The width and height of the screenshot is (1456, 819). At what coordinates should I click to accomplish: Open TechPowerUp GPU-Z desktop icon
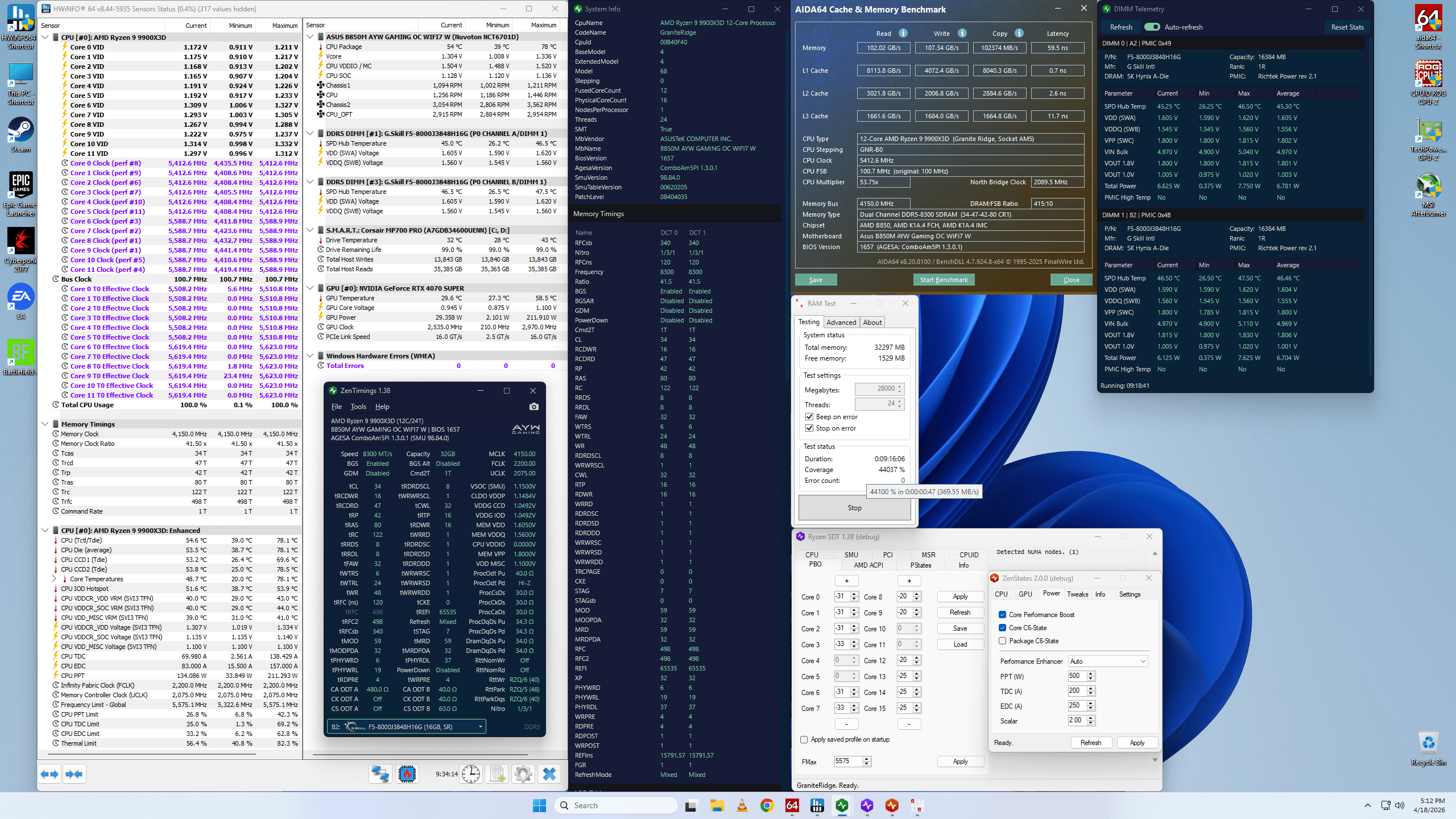[x=1428, y=139]
